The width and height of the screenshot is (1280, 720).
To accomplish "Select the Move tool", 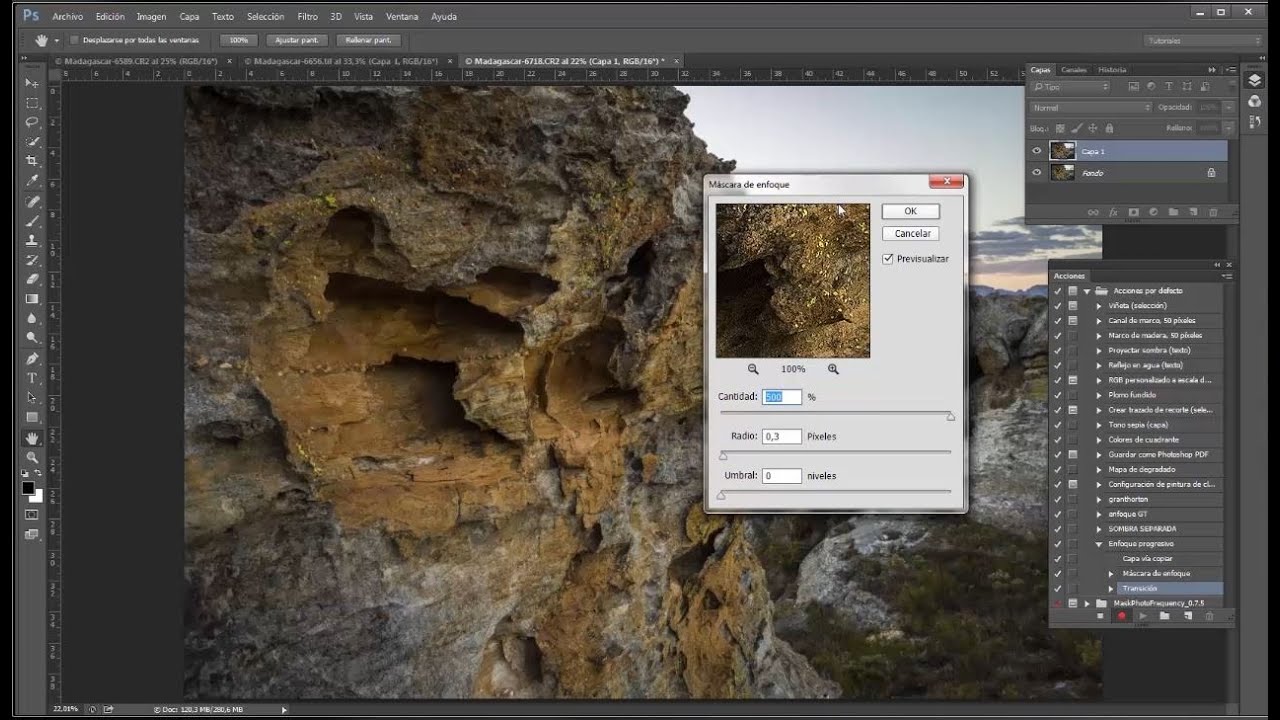I will coord(32,83).
